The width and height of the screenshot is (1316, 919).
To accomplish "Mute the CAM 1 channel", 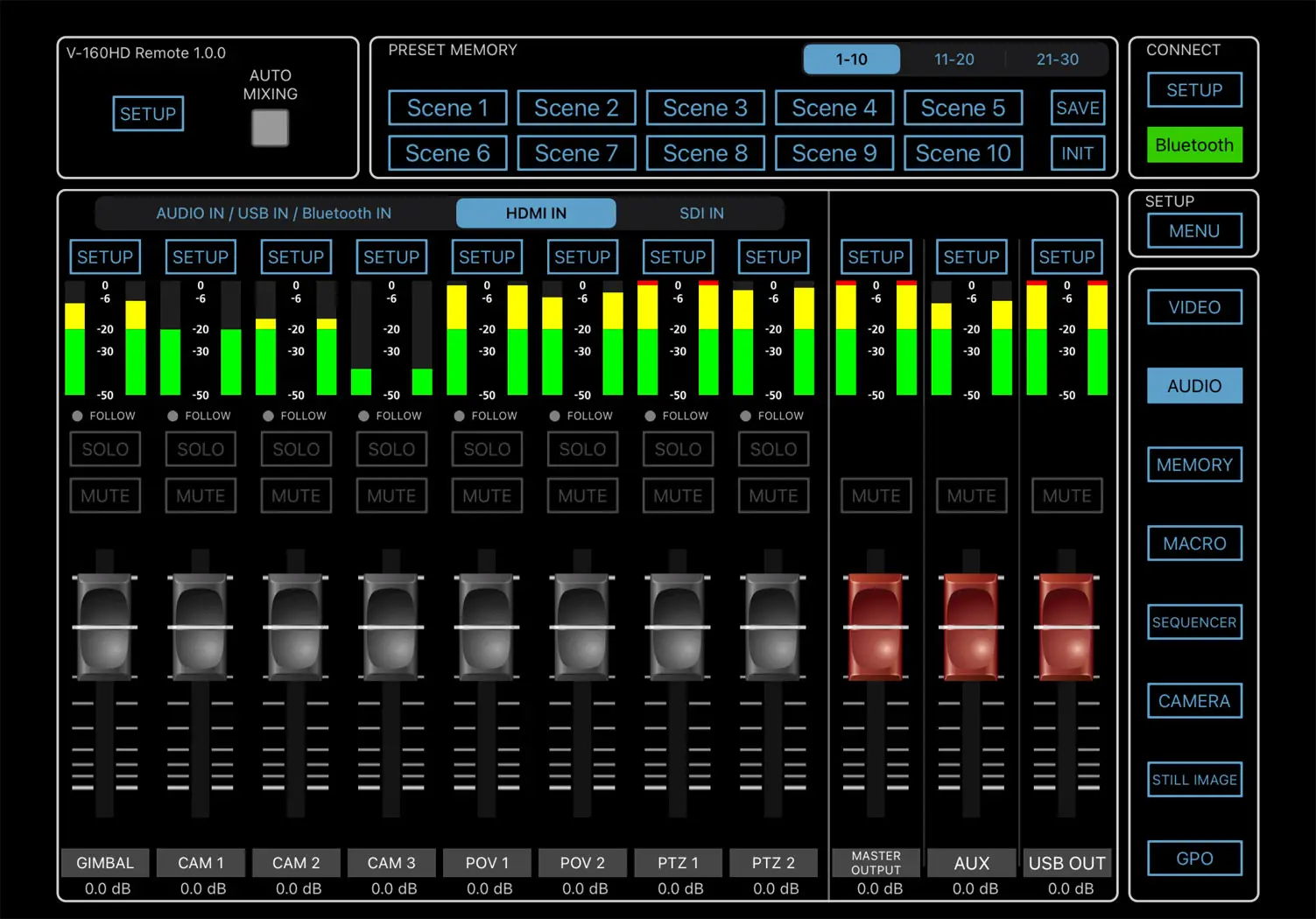I will 201,495.
